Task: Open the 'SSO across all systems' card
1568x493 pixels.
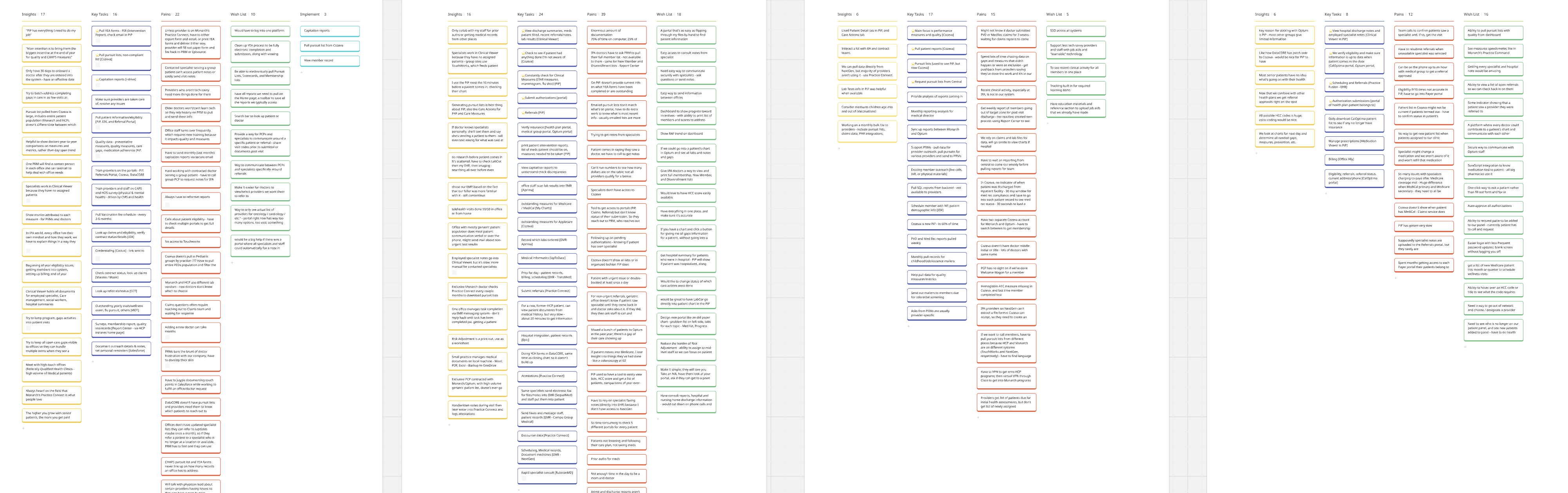Action: tap(1076, 31)
